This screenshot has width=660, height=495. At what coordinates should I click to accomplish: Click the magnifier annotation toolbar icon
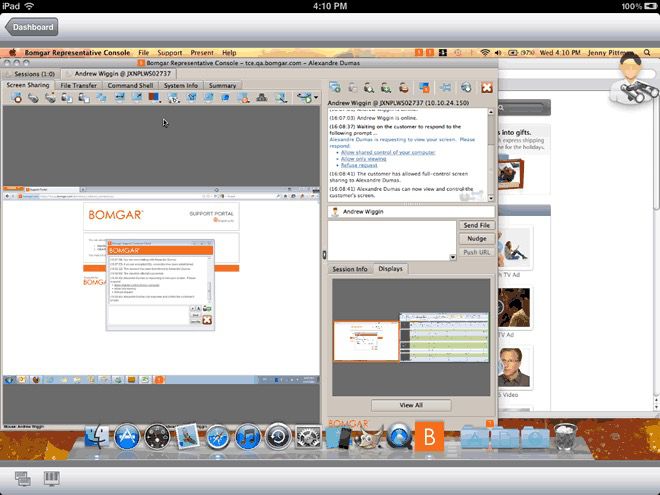(x=281, y=98)
